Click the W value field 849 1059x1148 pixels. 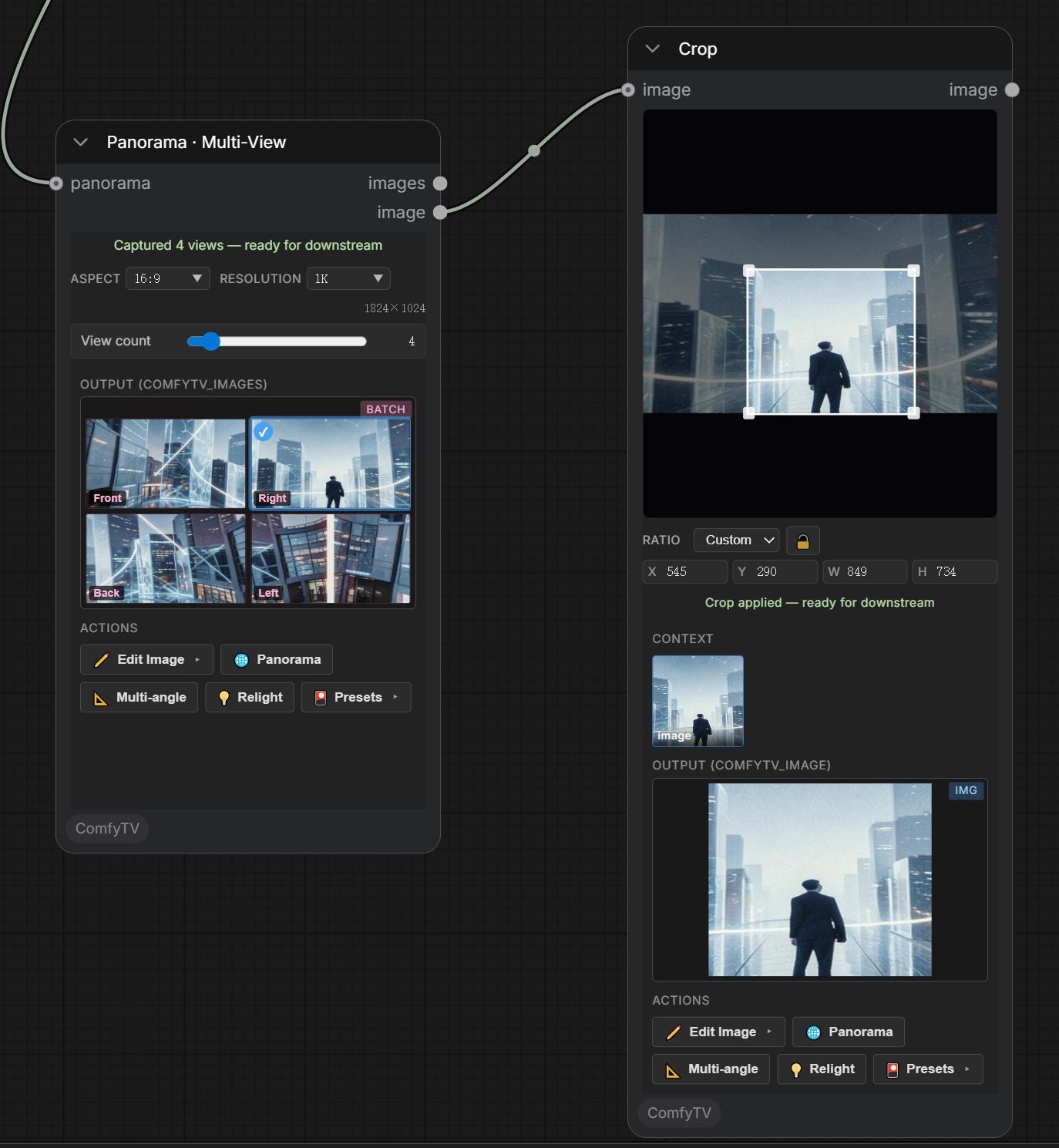point(865,572)
